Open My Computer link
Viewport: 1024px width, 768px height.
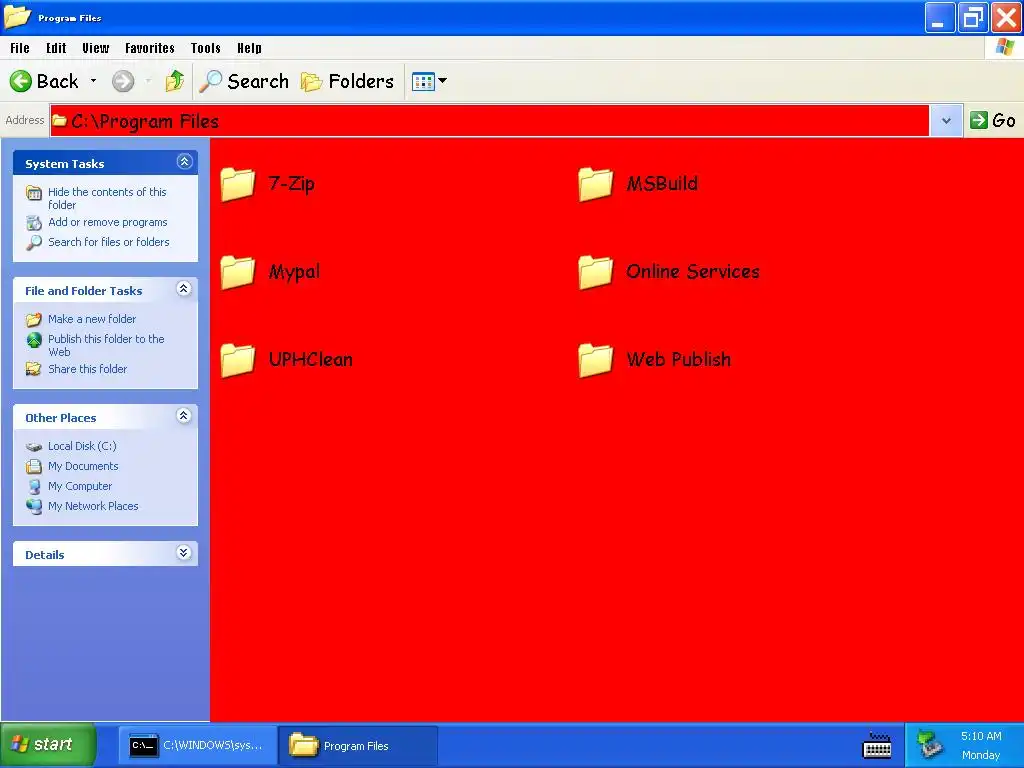coord(80,486)
